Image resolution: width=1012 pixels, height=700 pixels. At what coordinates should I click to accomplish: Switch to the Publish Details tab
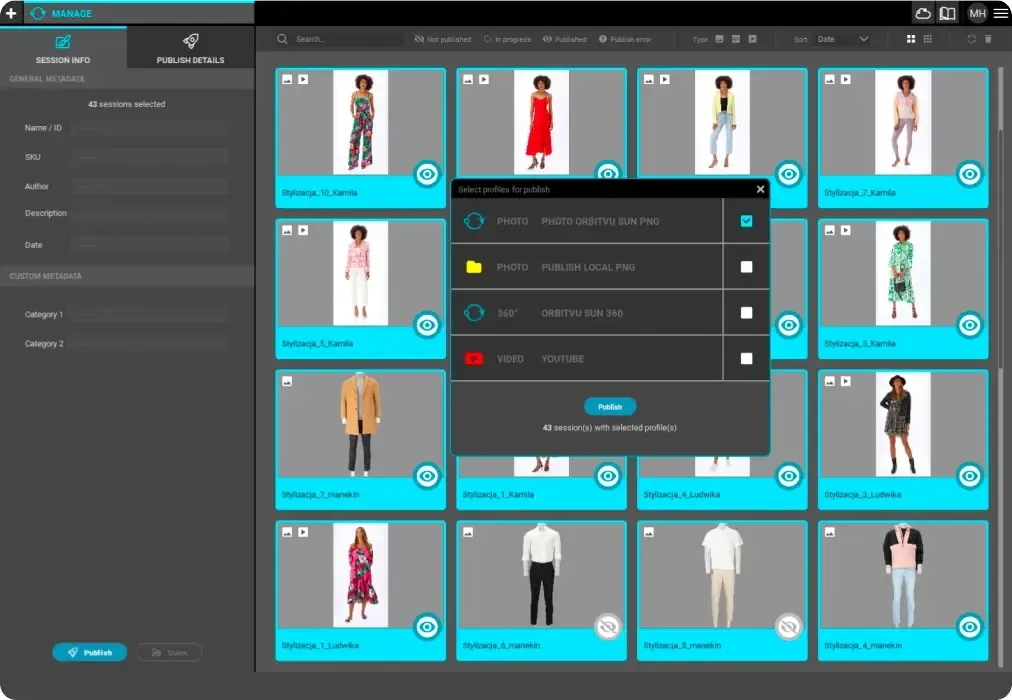click(190, 49)
